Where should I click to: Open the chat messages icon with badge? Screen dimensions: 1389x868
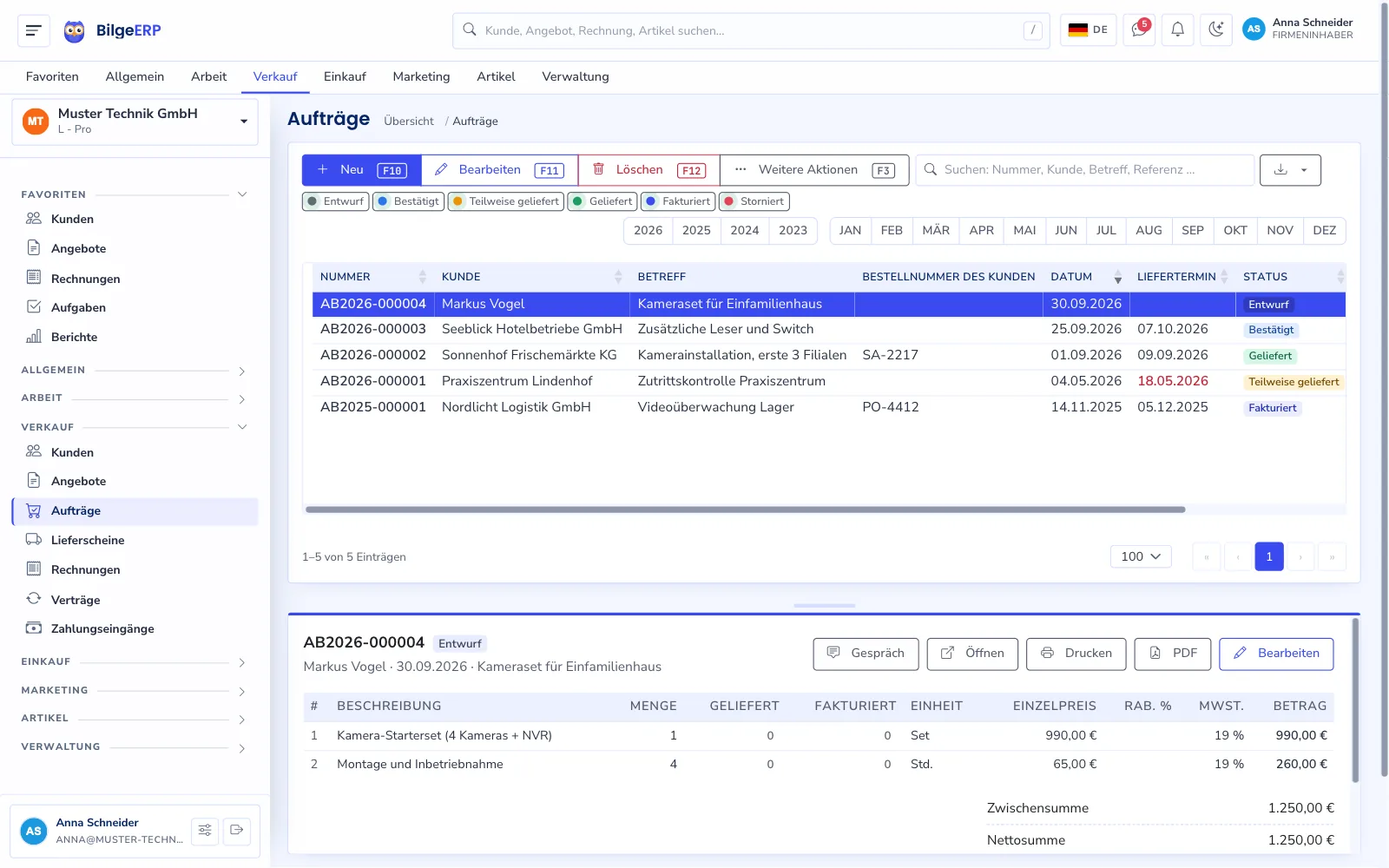click(x=1139, y=30)
